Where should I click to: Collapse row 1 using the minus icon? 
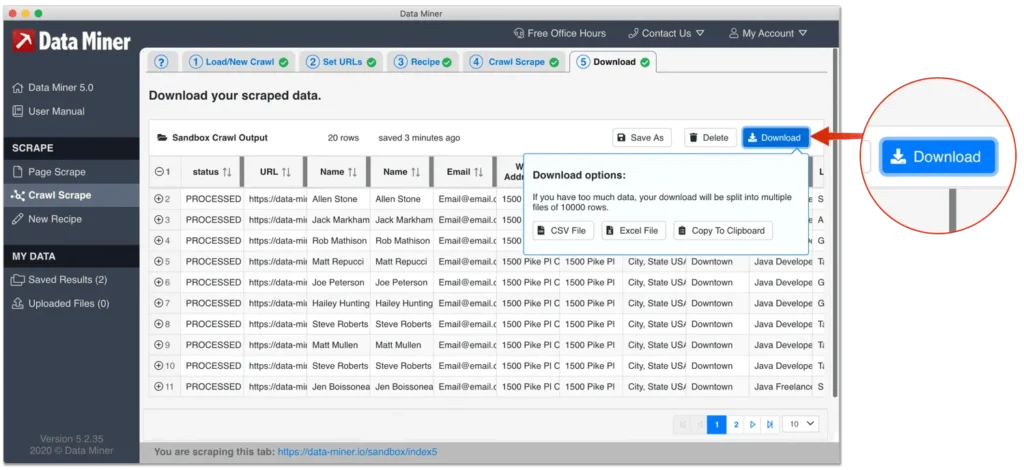159,172
